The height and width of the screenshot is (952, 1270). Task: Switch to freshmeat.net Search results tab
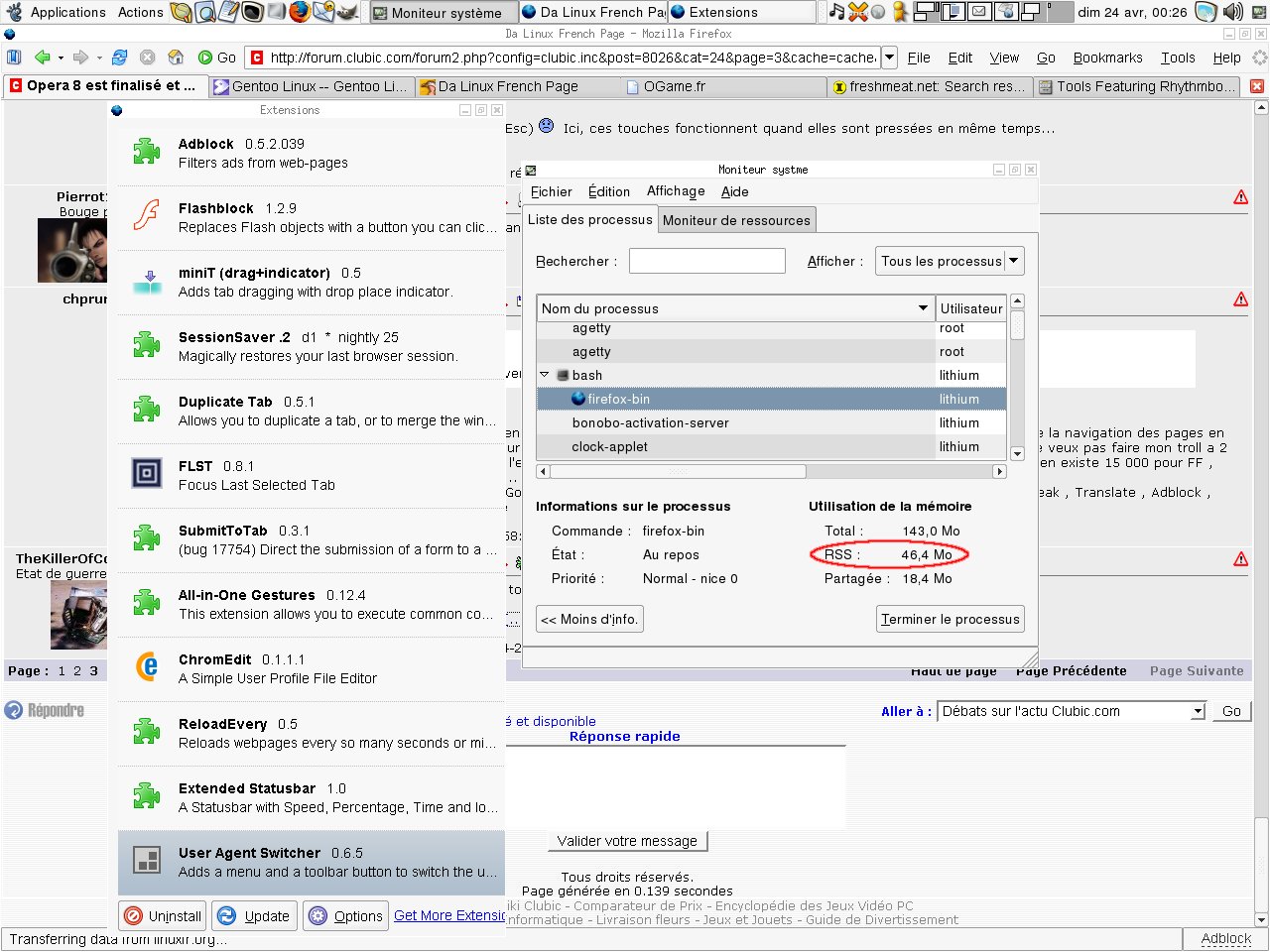(x=930, y=86)
